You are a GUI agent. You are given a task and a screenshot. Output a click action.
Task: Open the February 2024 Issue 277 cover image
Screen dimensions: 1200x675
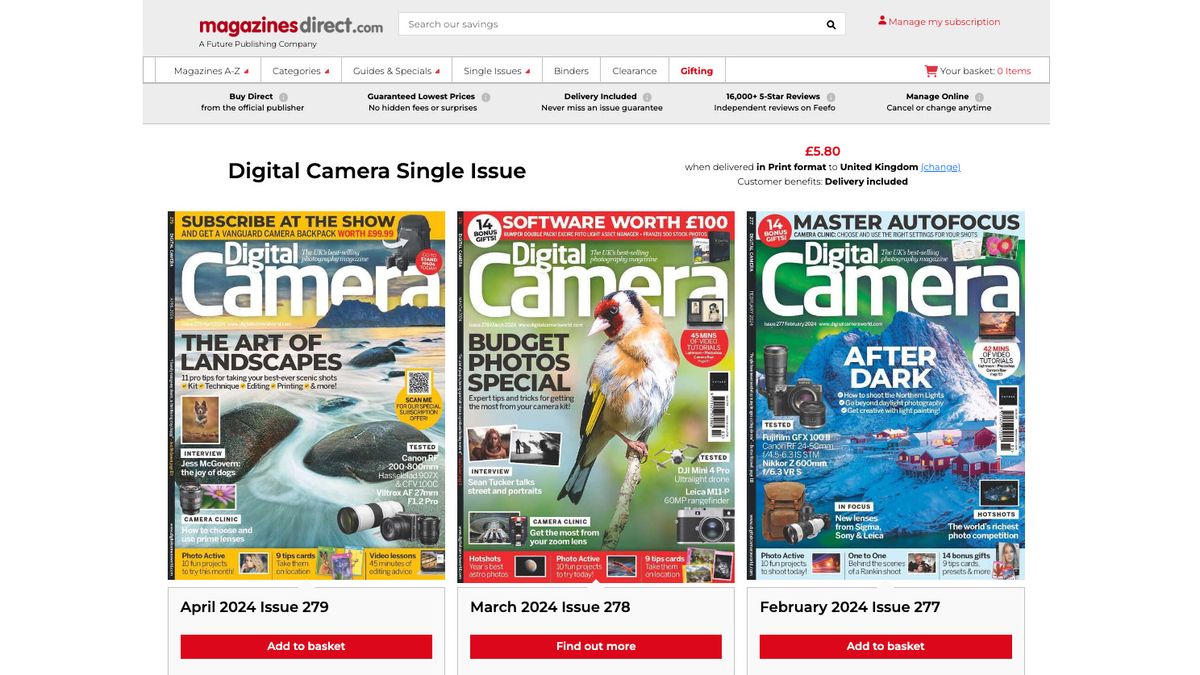point(885,394)
